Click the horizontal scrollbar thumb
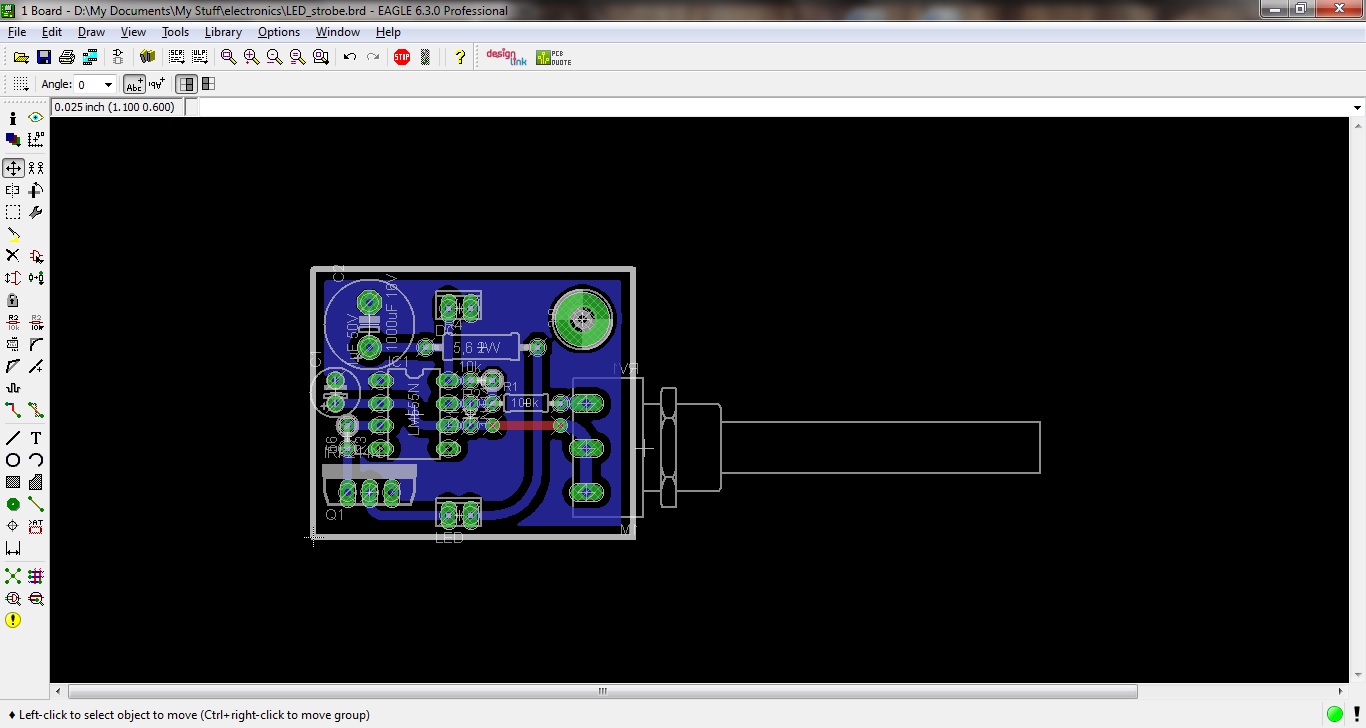 pos(602,691)
